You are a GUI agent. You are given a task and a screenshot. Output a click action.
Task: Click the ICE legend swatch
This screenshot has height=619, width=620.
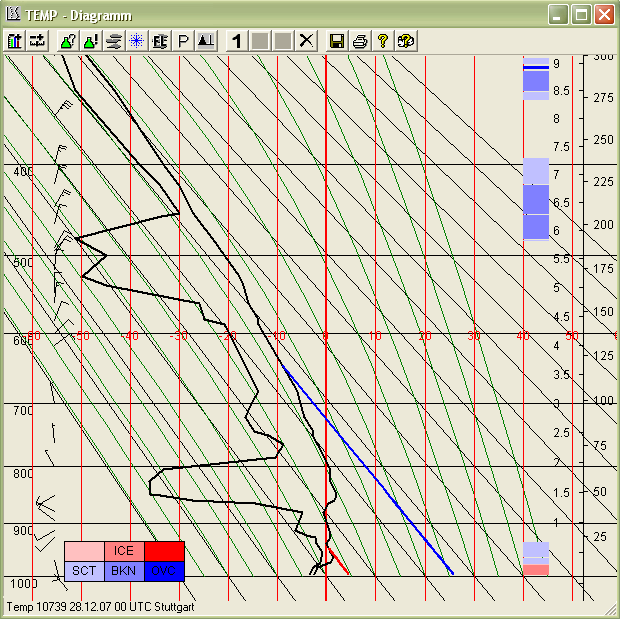[x=124, y=551]
